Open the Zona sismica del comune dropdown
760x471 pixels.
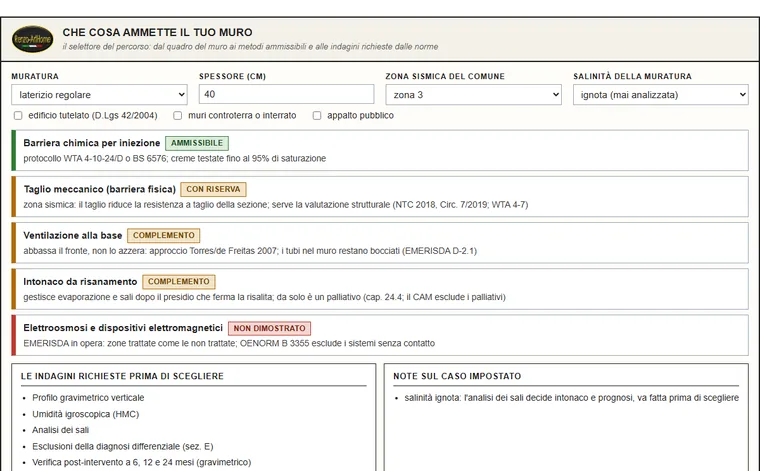coord(474,94)
